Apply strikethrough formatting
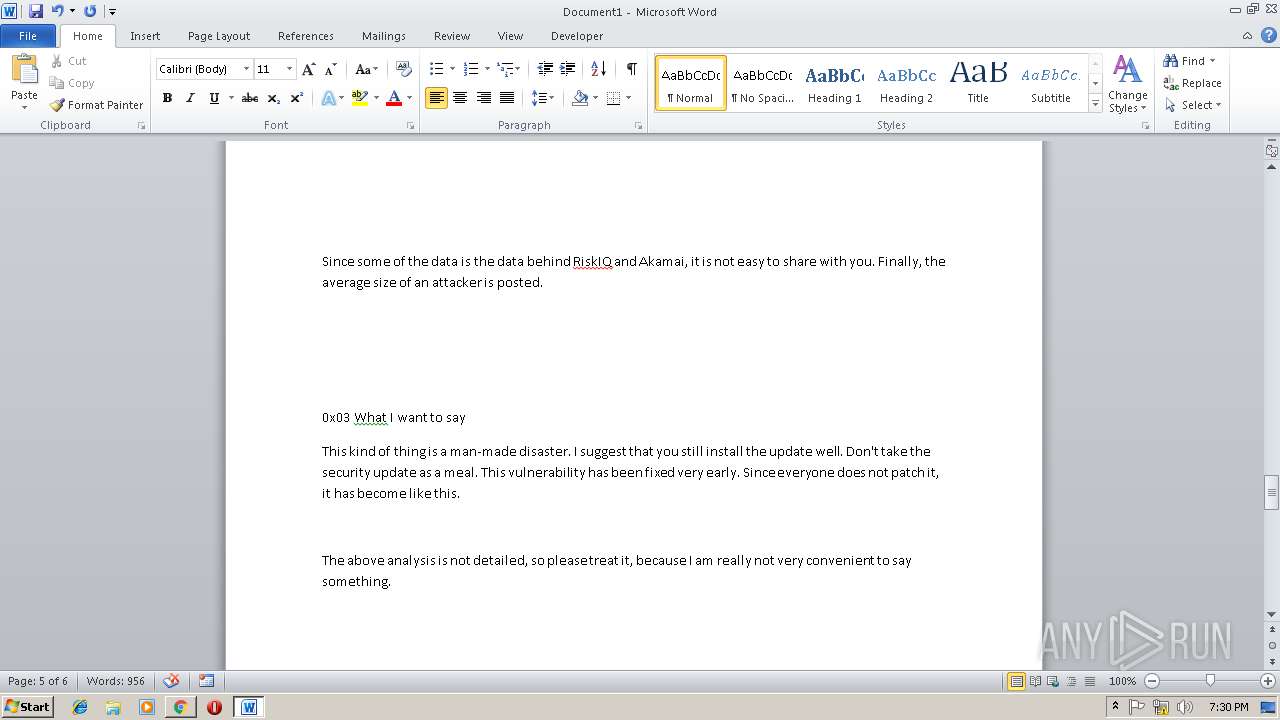This screenshot has height=720, width=1280. pyautogui.click(x=250, y=98)
